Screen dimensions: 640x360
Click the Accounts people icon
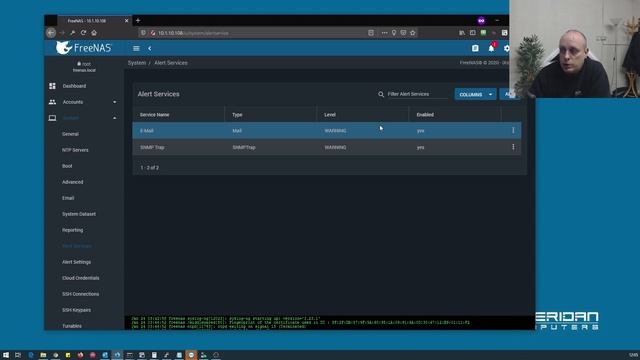pos(52,102)
